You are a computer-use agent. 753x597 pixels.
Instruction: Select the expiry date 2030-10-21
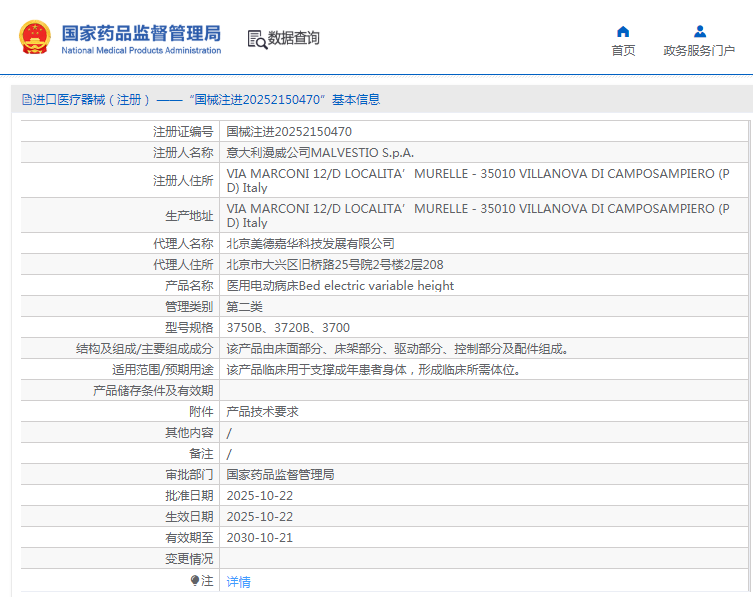tap(259, 538)
